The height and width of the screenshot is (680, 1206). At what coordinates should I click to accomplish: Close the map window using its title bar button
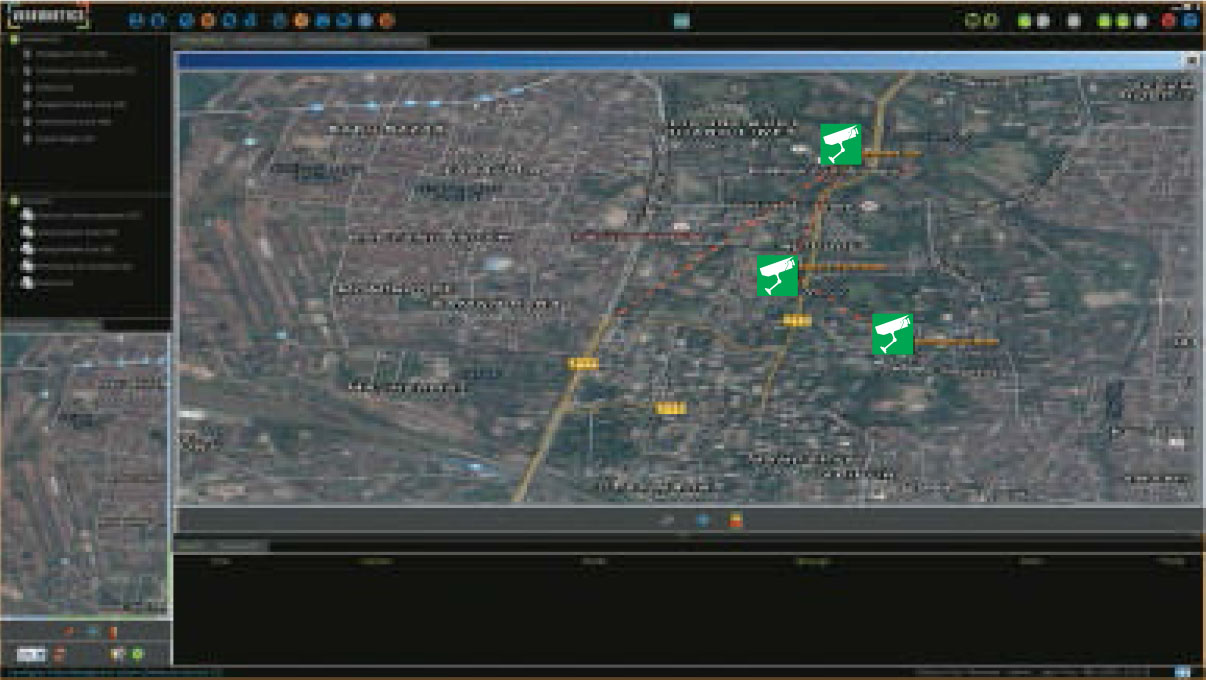[1191, 60]
